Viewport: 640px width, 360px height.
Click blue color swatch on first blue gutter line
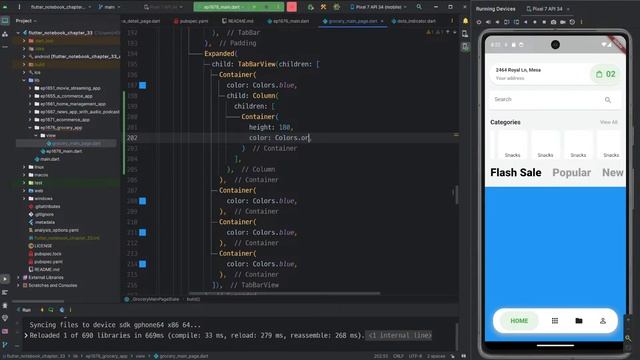click(x=142, y=85)
